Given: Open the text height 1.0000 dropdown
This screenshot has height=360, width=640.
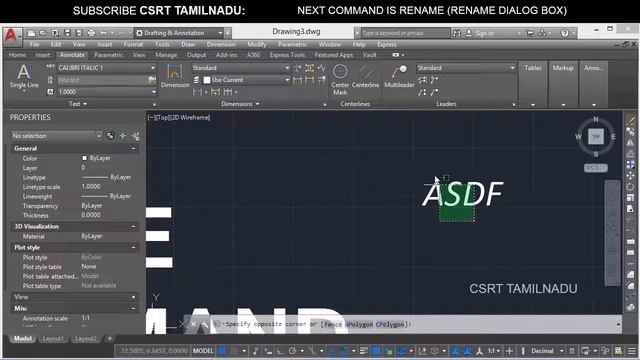Looking at the screenshot, I should click(153, 92).
